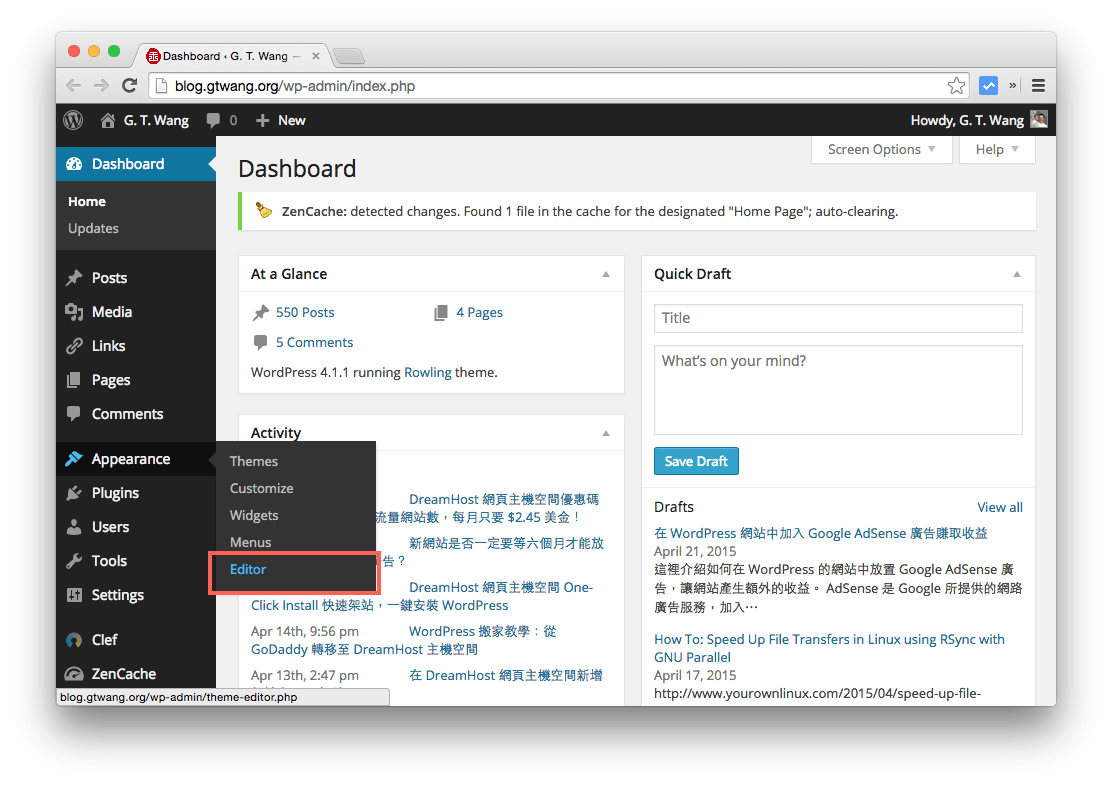The image size is (1112, 786).
Task: Open Clef via its sidebar icon
Action: click(74, 639)
